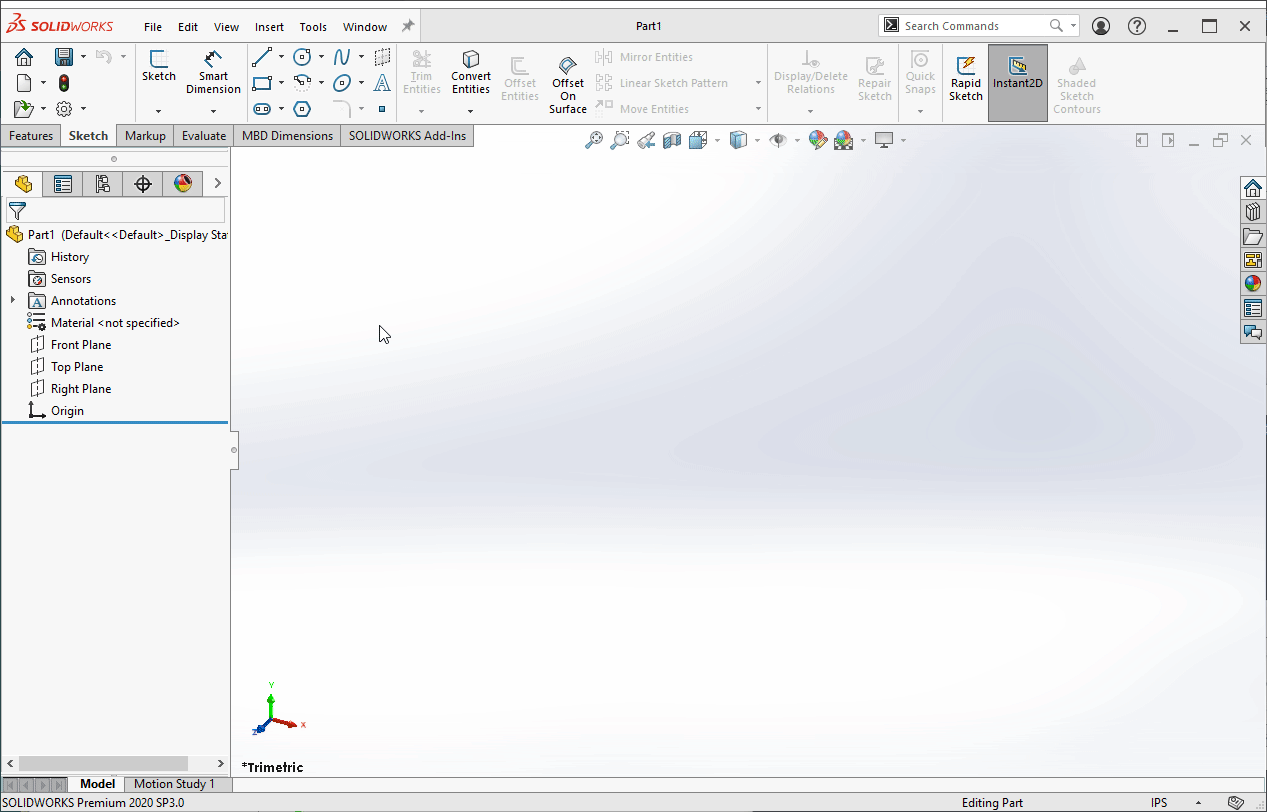Switch to the MBD Dimensions tab
Screen dimensions: 1267x812
pos(287,136)
